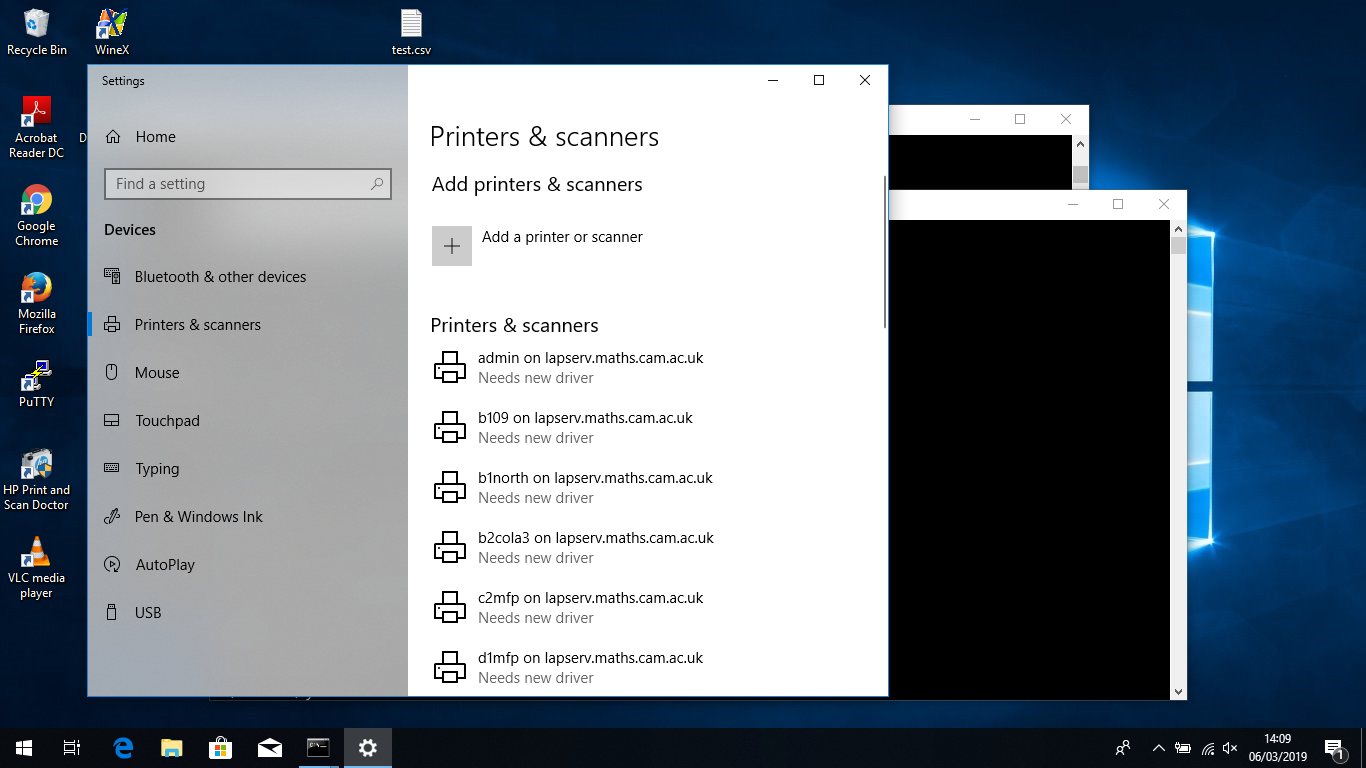Click the search magnifier in Find a setting
The width and height of the screenshot is (1366, 768).
click(x=377, y=184)
